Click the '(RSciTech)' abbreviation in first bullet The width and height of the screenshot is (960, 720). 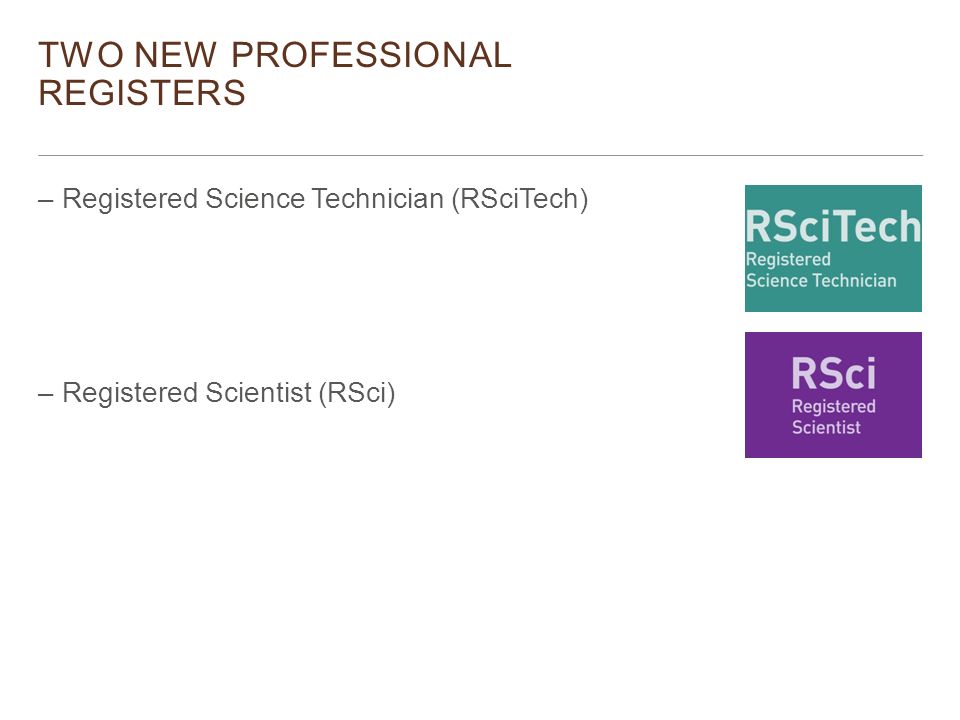tap(520, 199)
